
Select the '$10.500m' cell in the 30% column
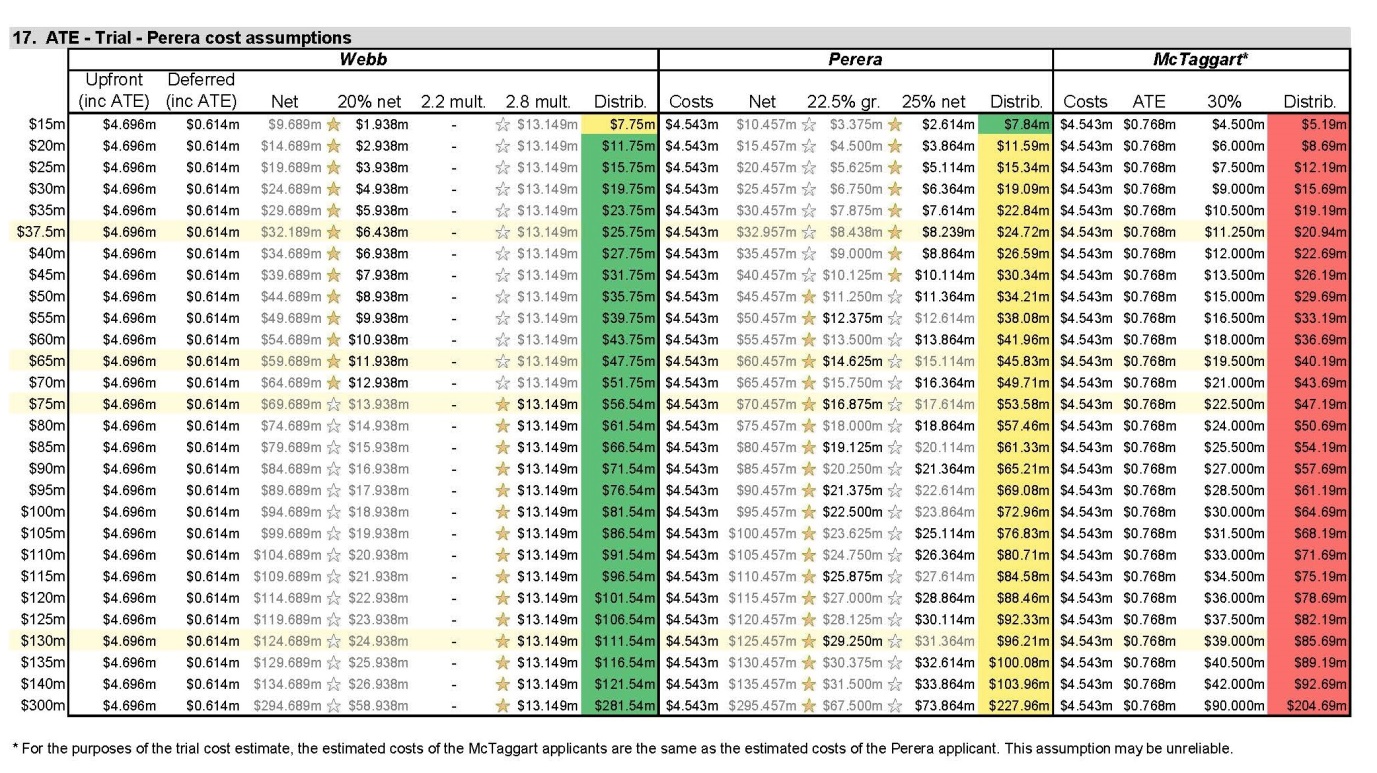pos(1233,211)
